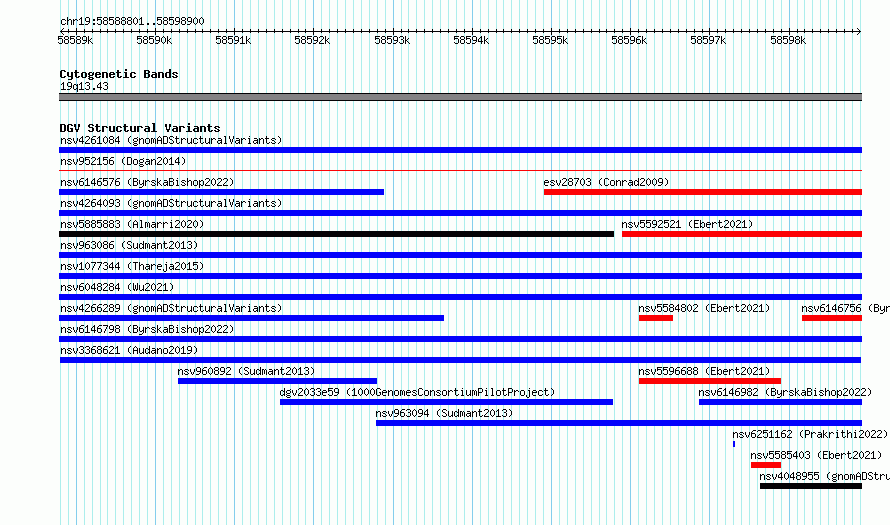
Task: Click the red nsv5596688 (Ebert2021) bar
Action: point(710,381)
